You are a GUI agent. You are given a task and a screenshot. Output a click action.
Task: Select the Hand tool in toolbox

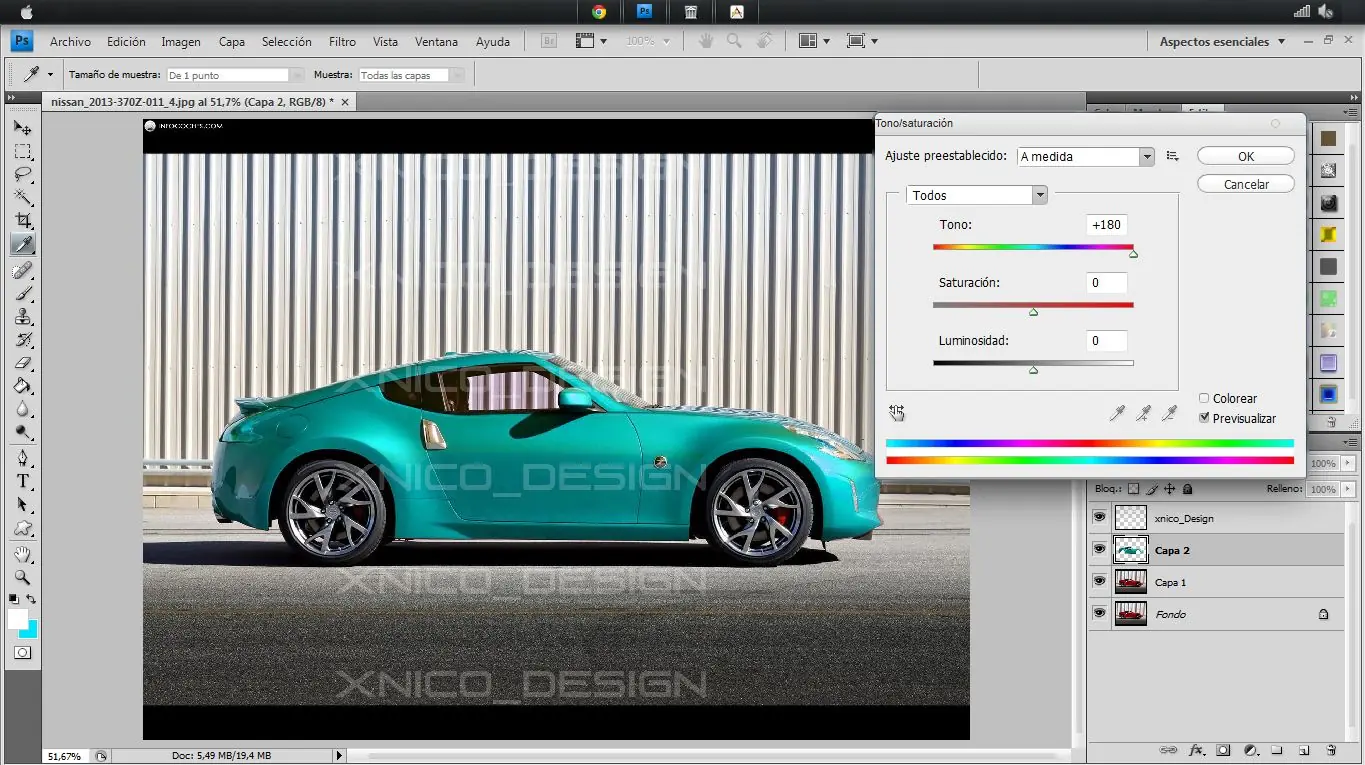coord(22,554)
